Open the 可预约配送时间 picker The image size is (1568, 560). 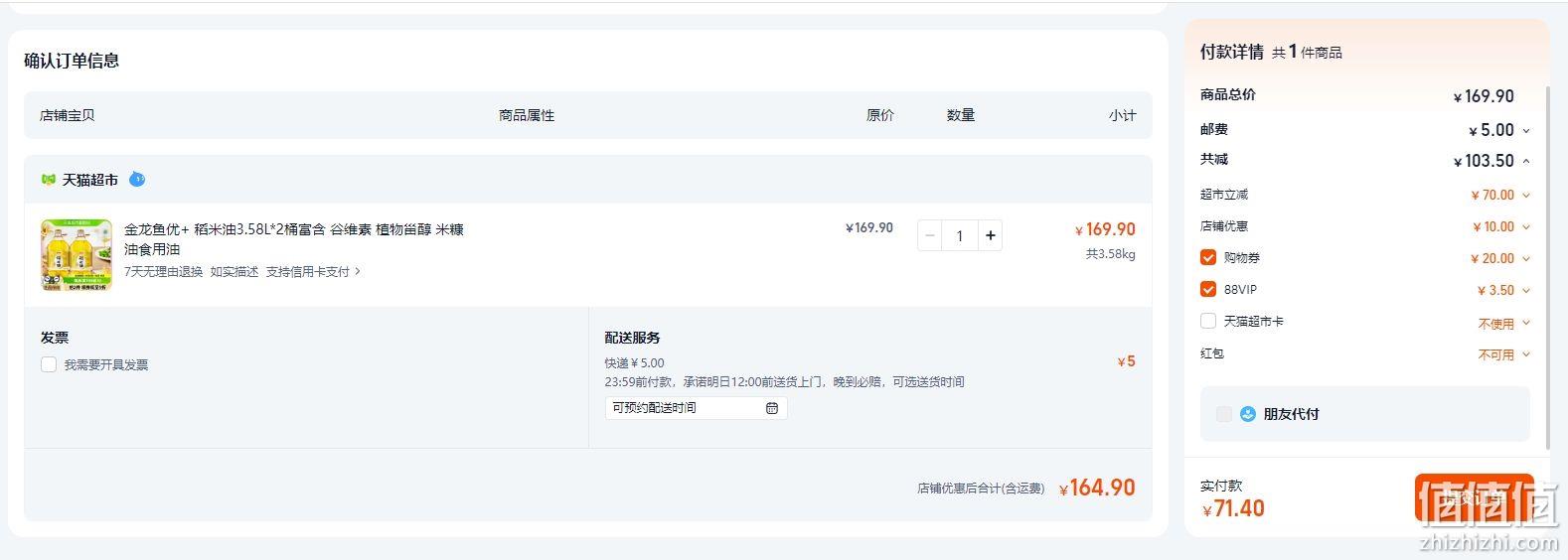coord(696,408)
